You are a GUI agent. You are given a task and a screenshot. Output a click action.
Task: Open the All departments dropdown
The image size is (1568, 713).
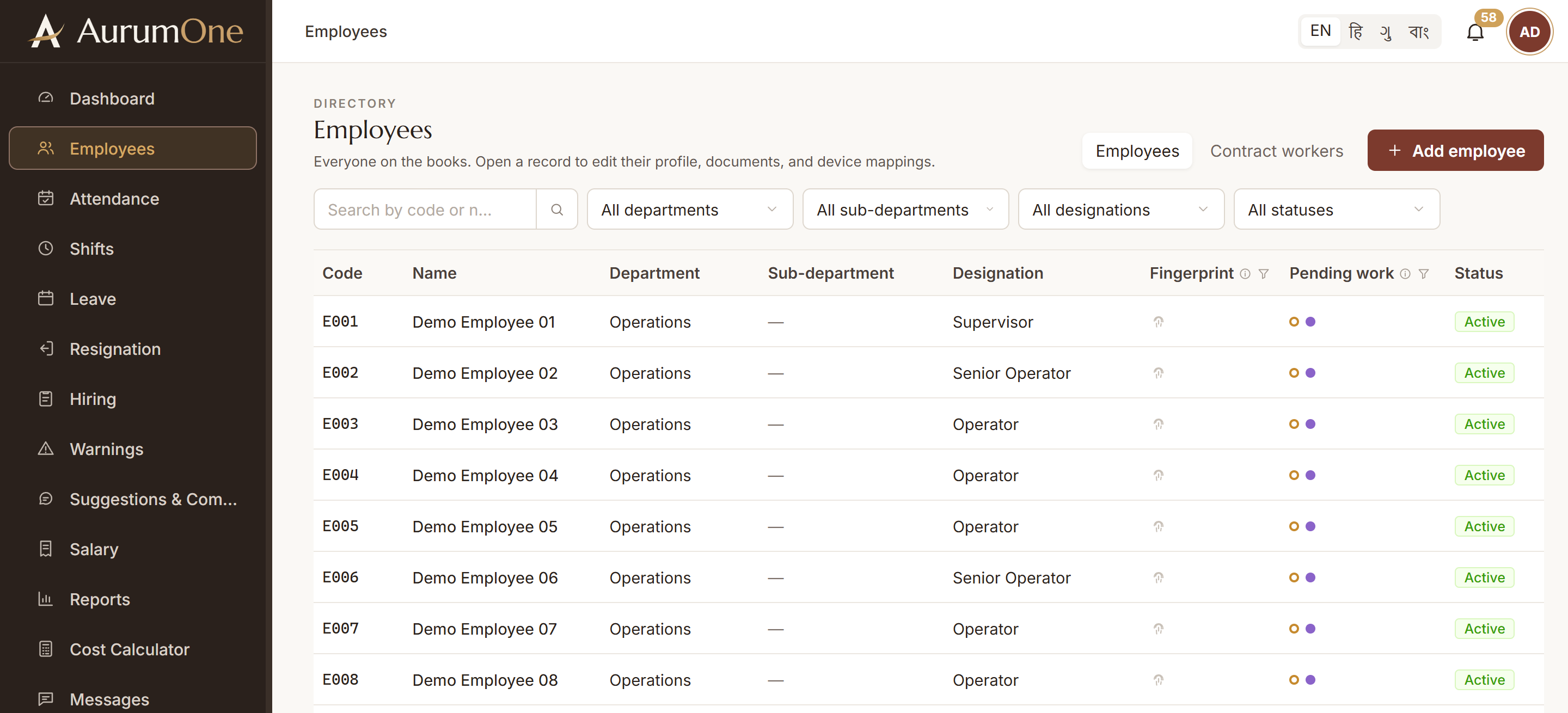[690, 210]
